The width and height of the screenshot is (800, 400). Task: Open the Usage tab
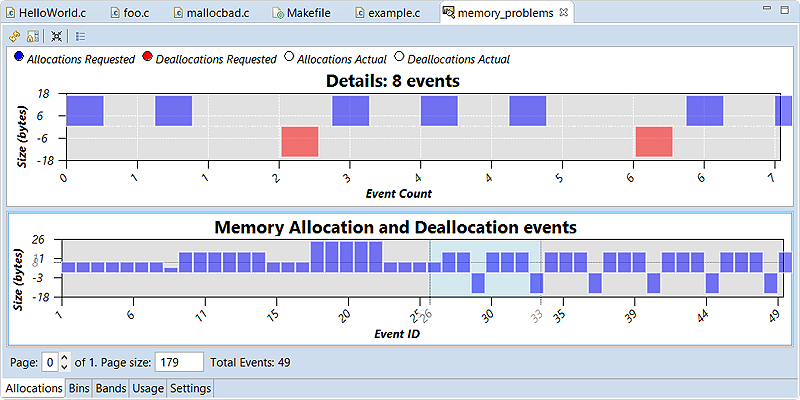click(x=148, y=388)
